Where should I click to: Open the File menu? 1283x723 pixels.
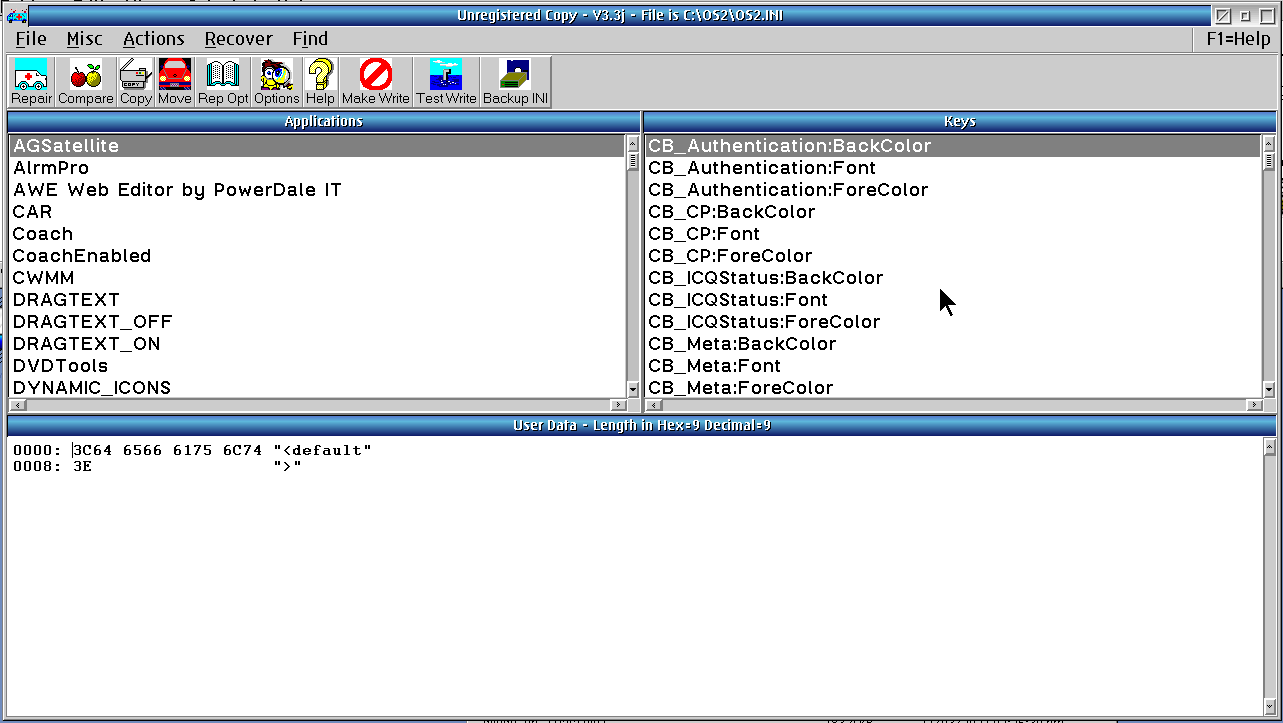(31, 39)
